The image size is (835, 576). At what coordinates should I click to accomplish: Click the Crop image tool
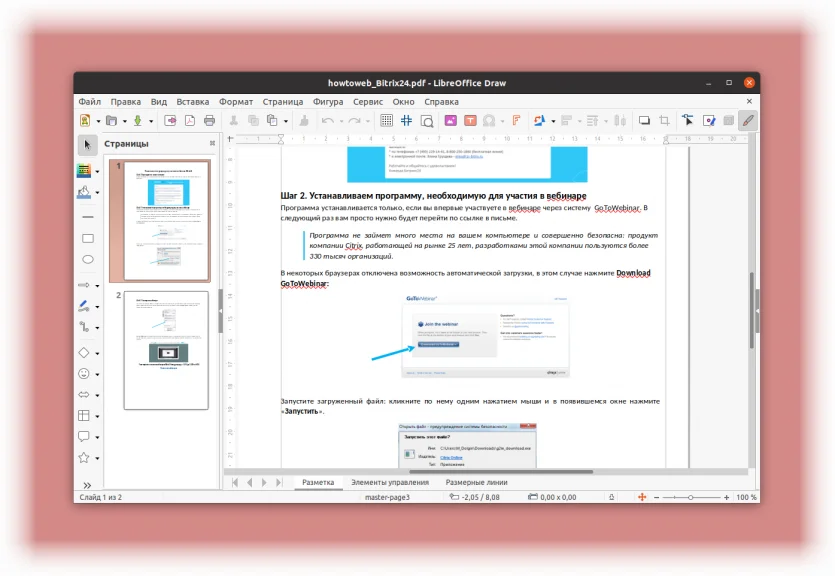(x=664, y=121)
